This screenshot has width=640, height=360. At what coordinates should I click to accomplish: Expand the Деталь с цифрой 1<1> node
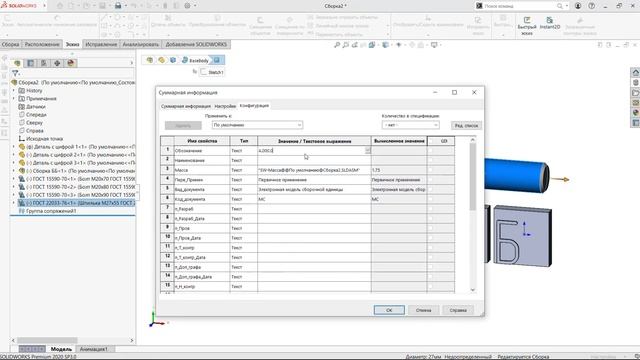coord(13,147)
